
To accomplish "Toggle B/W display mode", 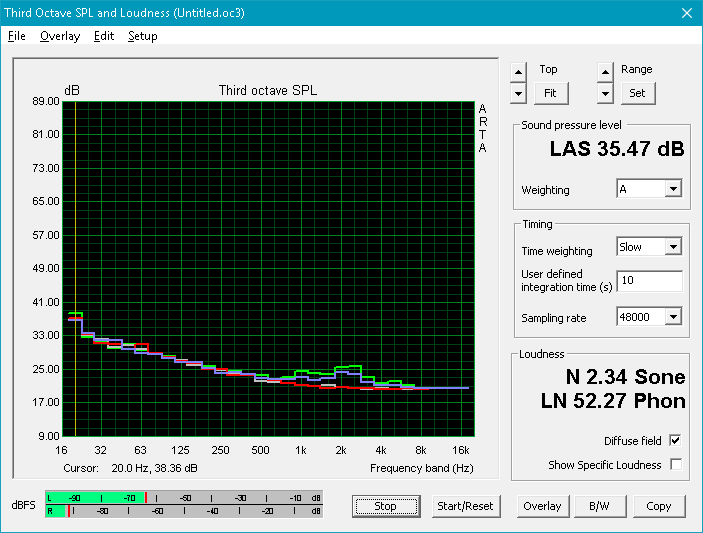I will [599, 506].
